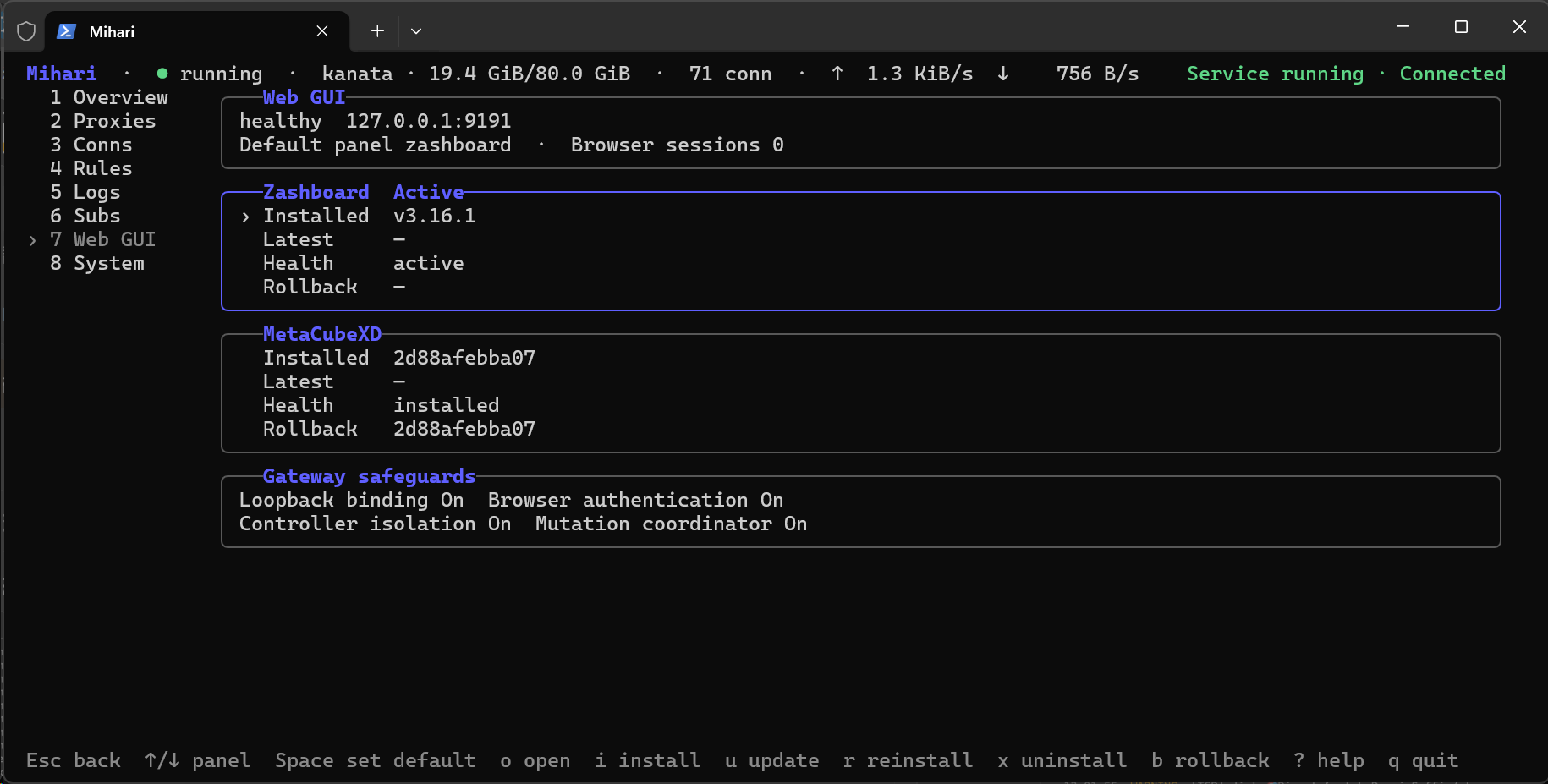The height and width of the screenshot is (784, 1548).
Task: Select the 5 Logs entry
Action: coord(85,192)
